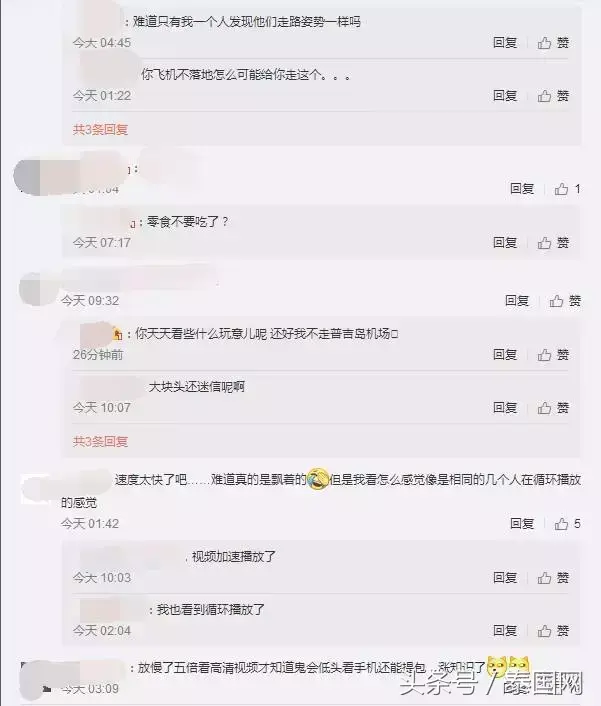
Task: Reply to the 01:22 airplane comment
Action: (505, 96)
